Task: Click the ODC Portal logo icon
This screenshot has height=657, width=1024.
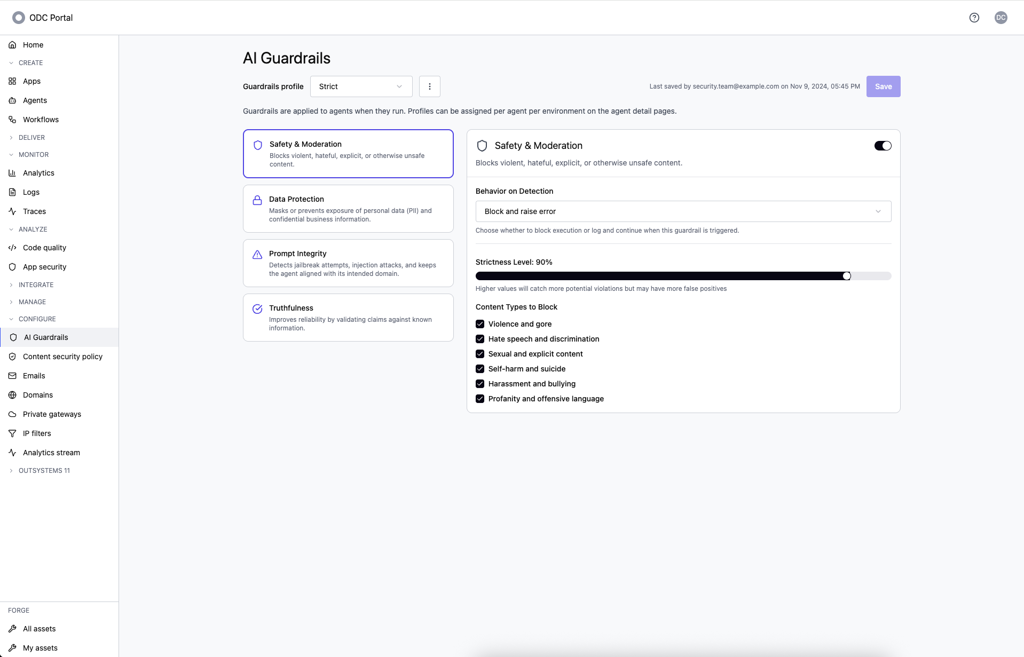Action: click(18, 18)
